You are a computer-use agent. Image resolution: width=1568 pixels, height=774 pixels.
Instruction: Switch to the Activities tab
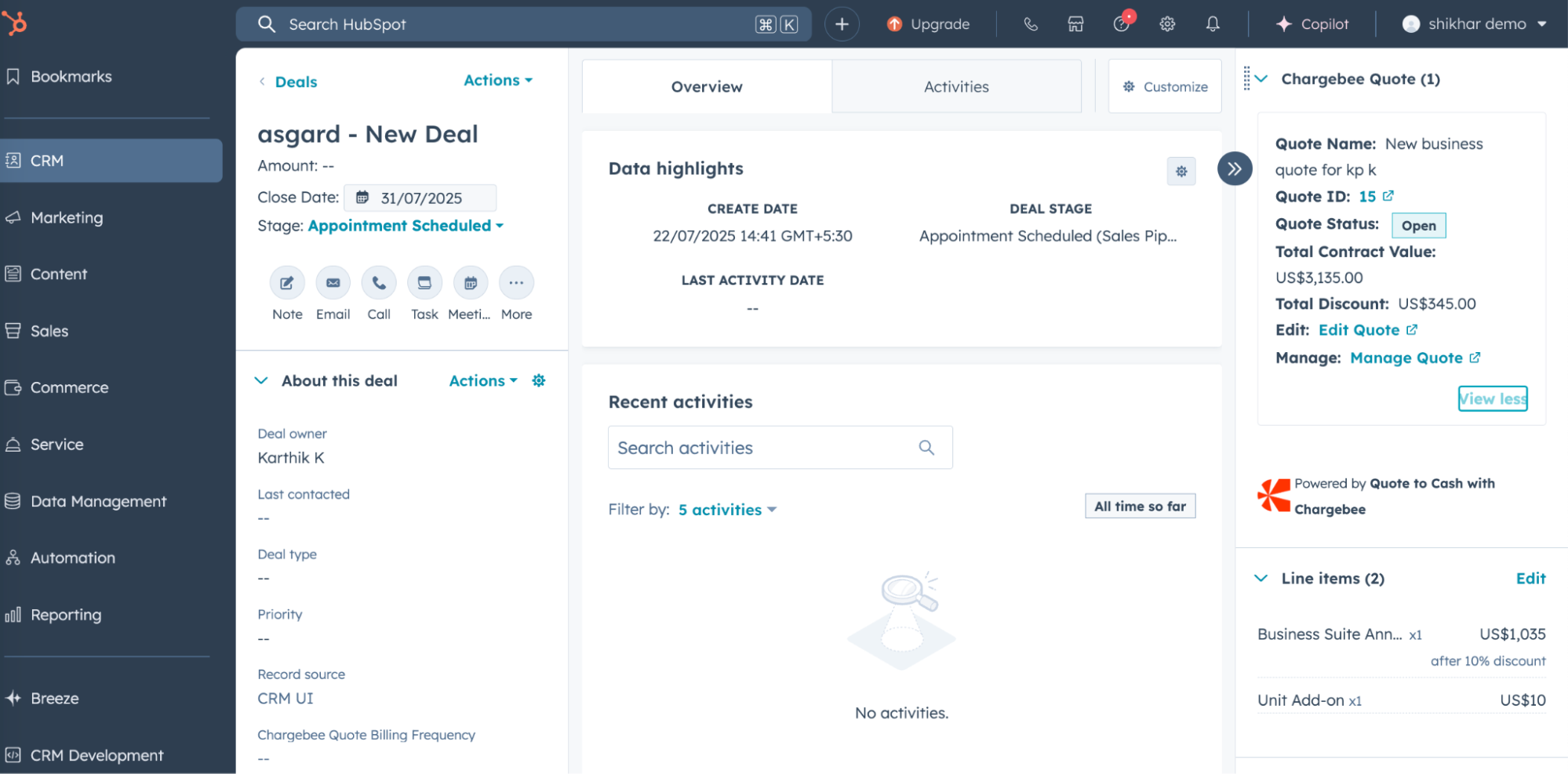click(x=955, y=87)
